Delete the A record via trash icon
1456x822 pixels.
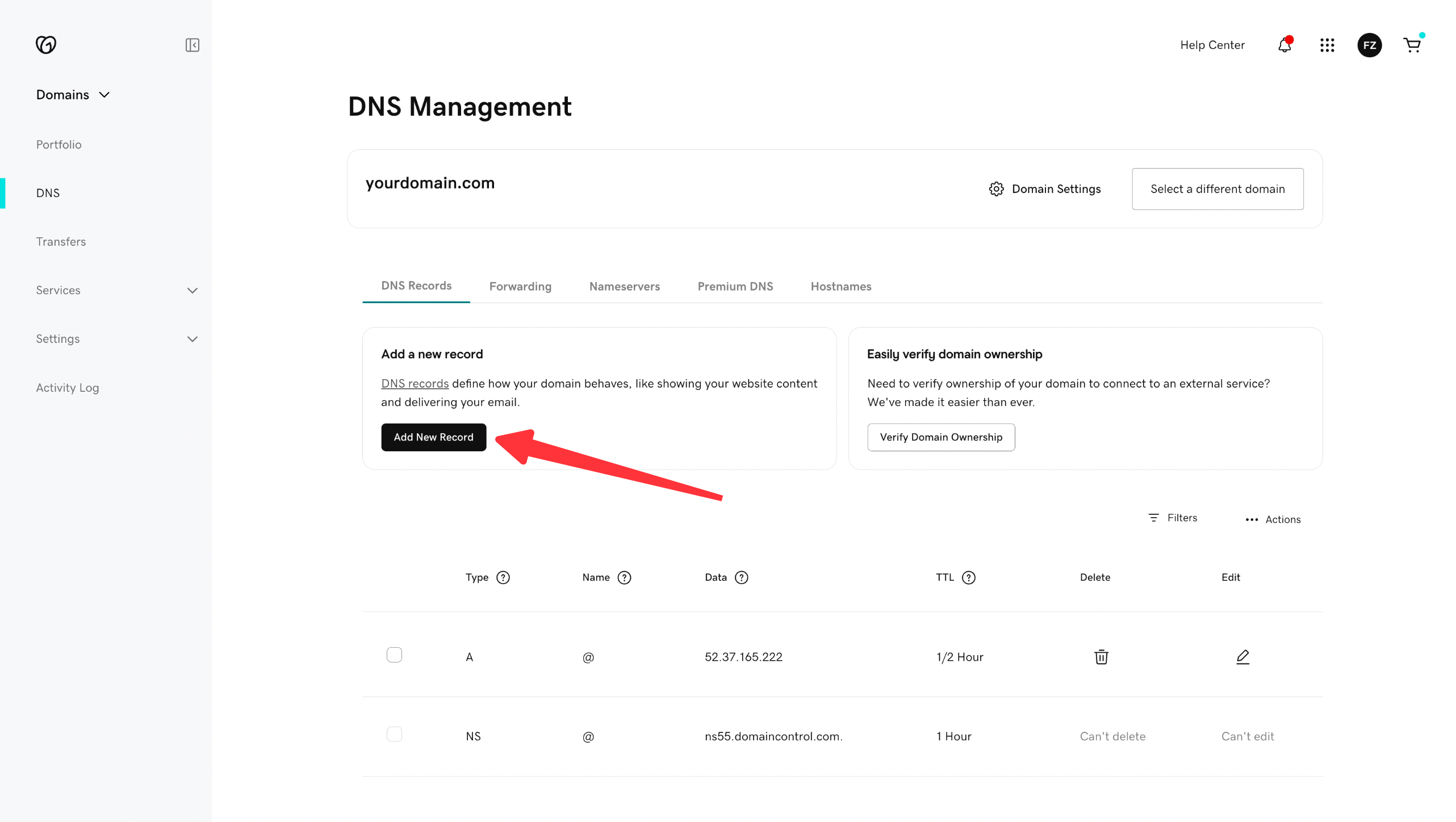click(x=1101, y=657)
